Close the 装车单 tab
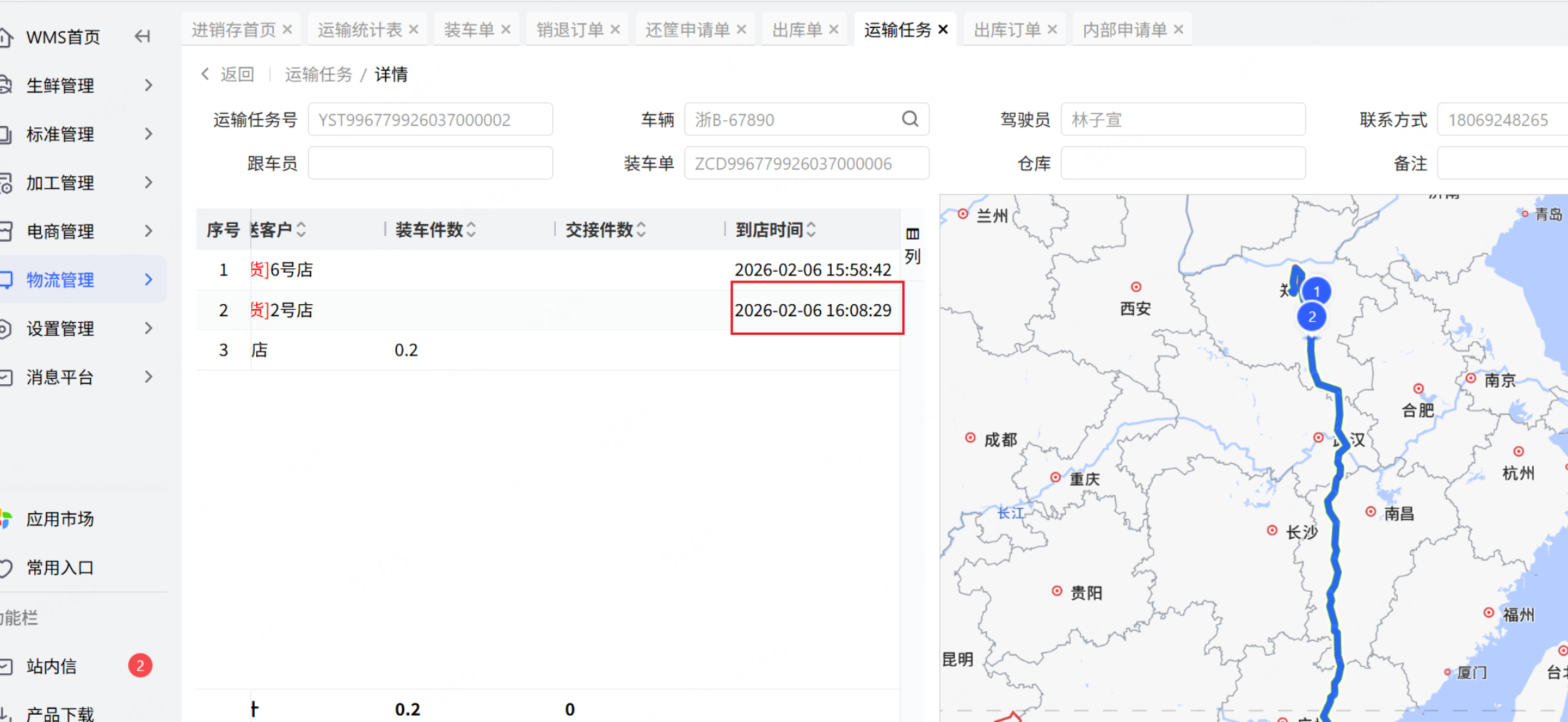Viewport: 1568px width, 722px height. tap(506, 29)
